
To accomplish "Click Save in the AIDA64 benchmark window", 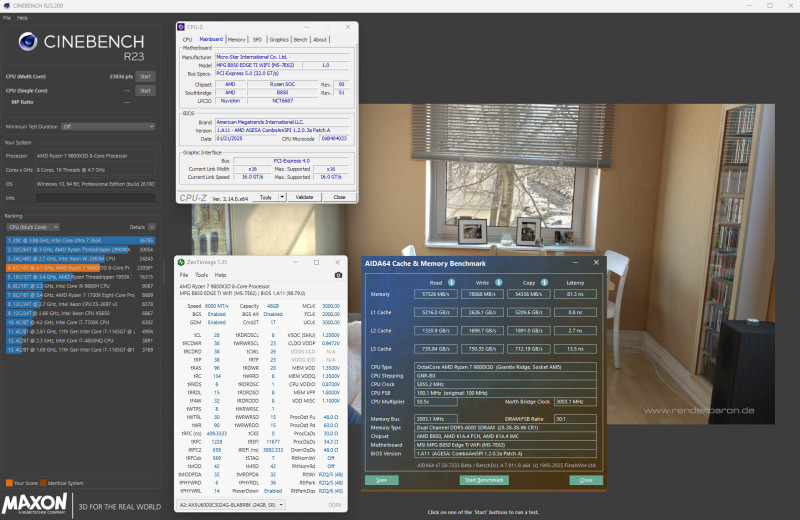I will pos(382,480).
